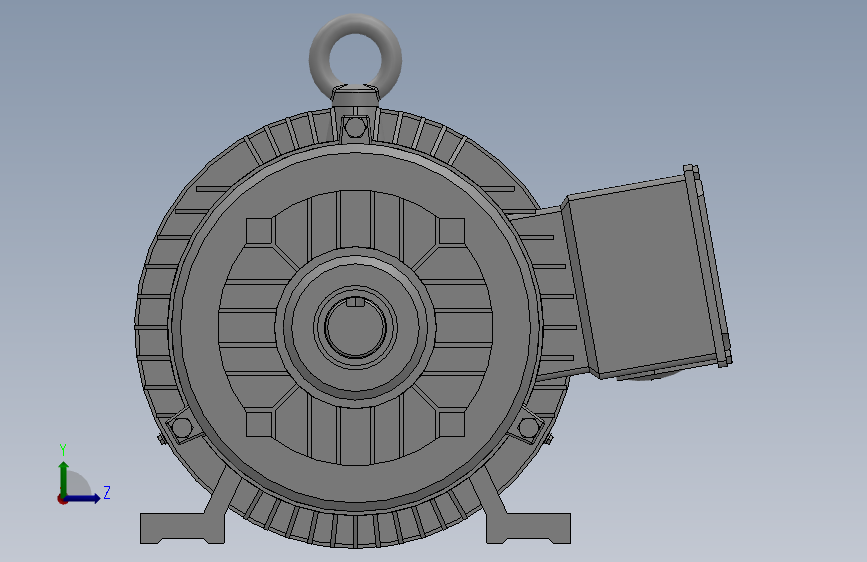Click the Z axis label of the triad

[x=107, y=492]
